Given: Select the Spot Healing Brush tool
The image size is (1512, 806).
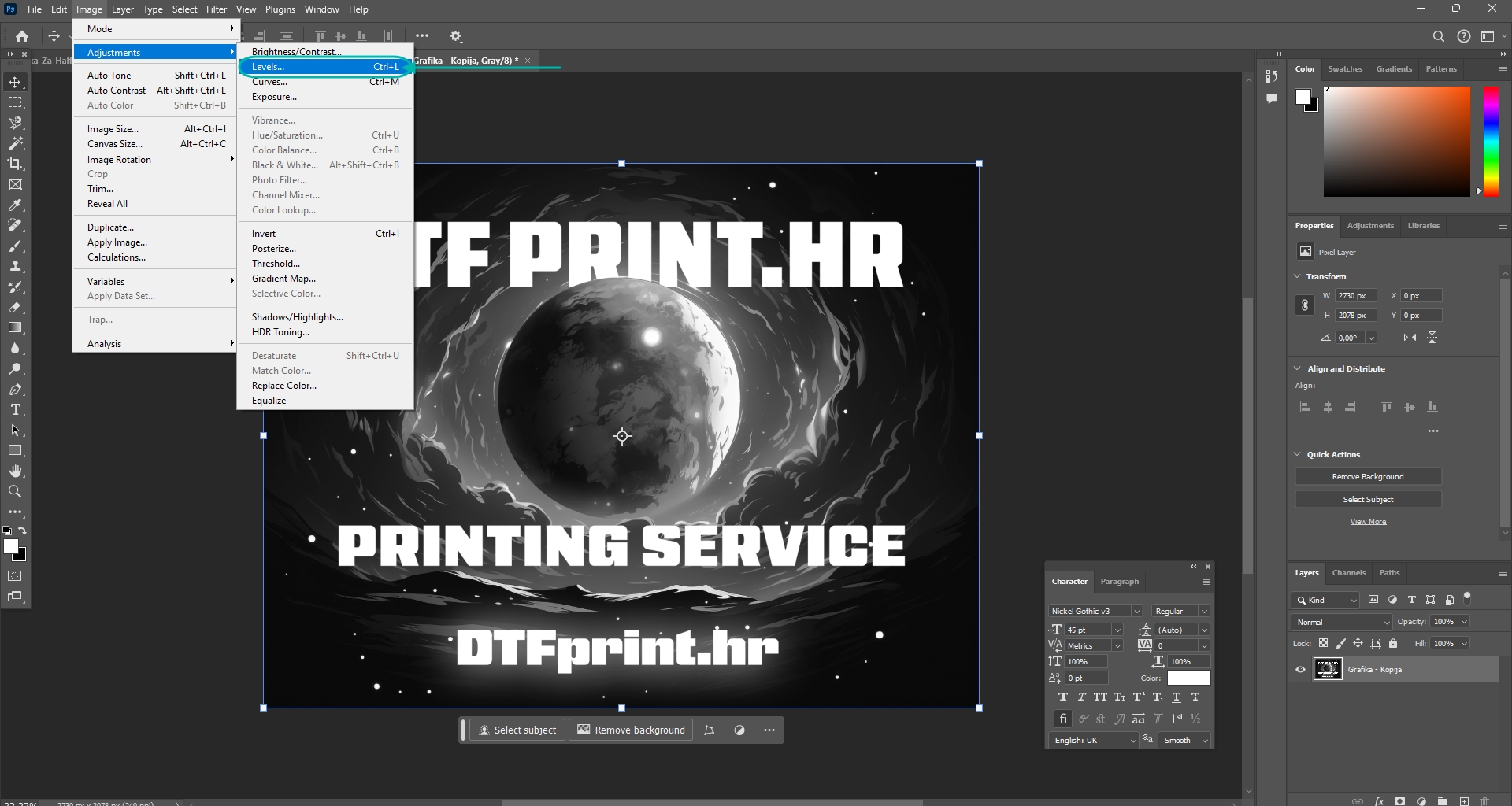Looking at the screenshot, I should tap(15, 226).
